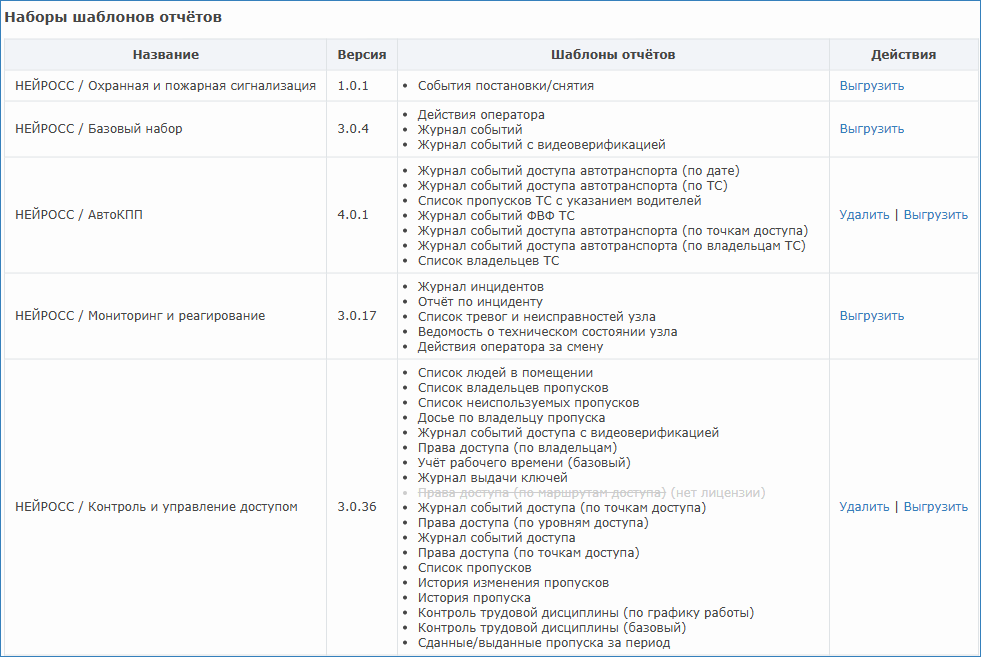The height and width of the screenshot is (657, 981).
Task: Click template История изменения пропусков
Action: point(513,583)
